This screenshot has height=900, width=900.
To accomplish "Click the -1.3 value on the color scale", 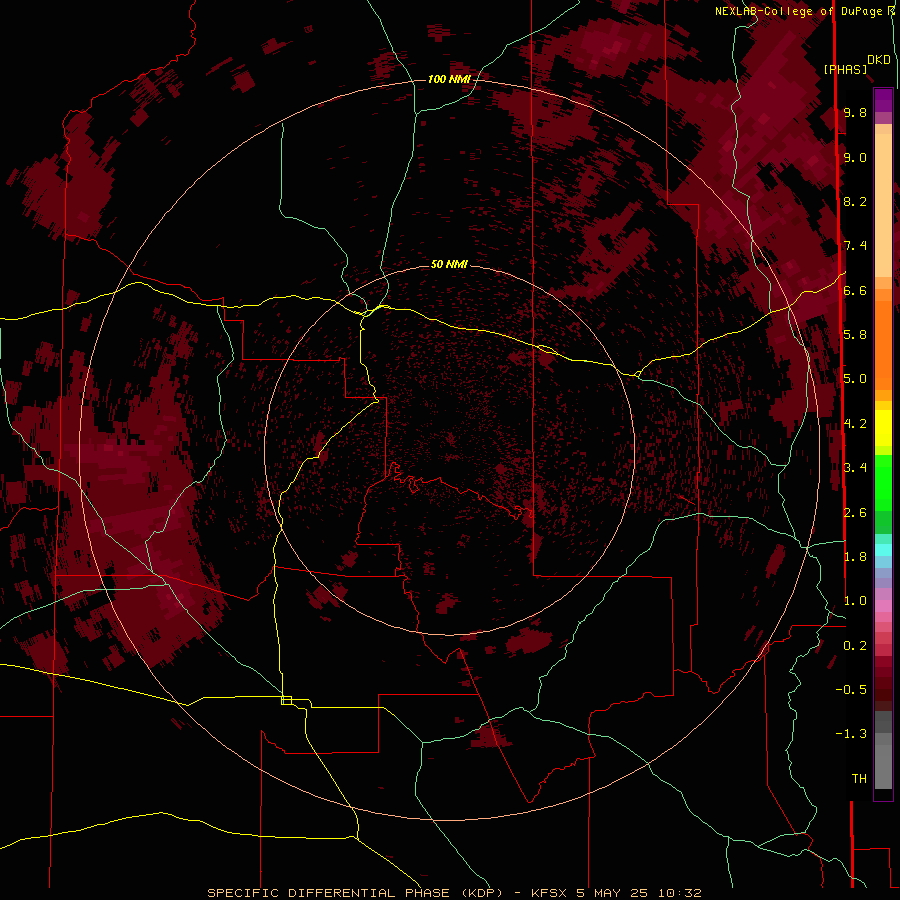I will pos(851,734).
